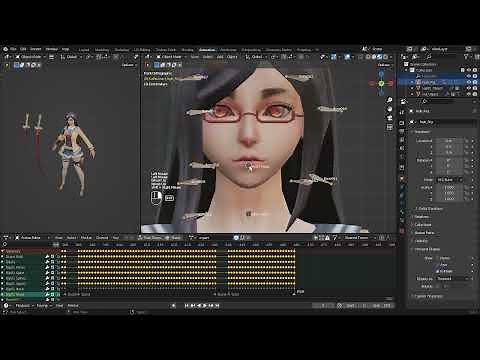Open the outliner filter funnel dropdown
Viewport: 480px width, 360px height.
tap(467, 57)
